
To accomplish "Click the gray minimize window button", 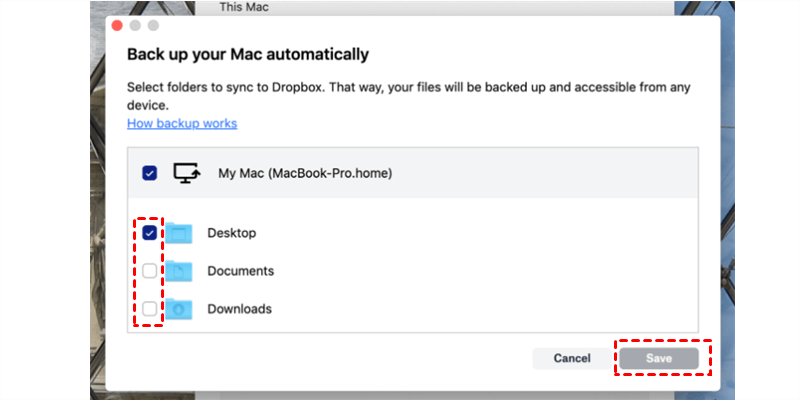I will click(x=136, y=23).
